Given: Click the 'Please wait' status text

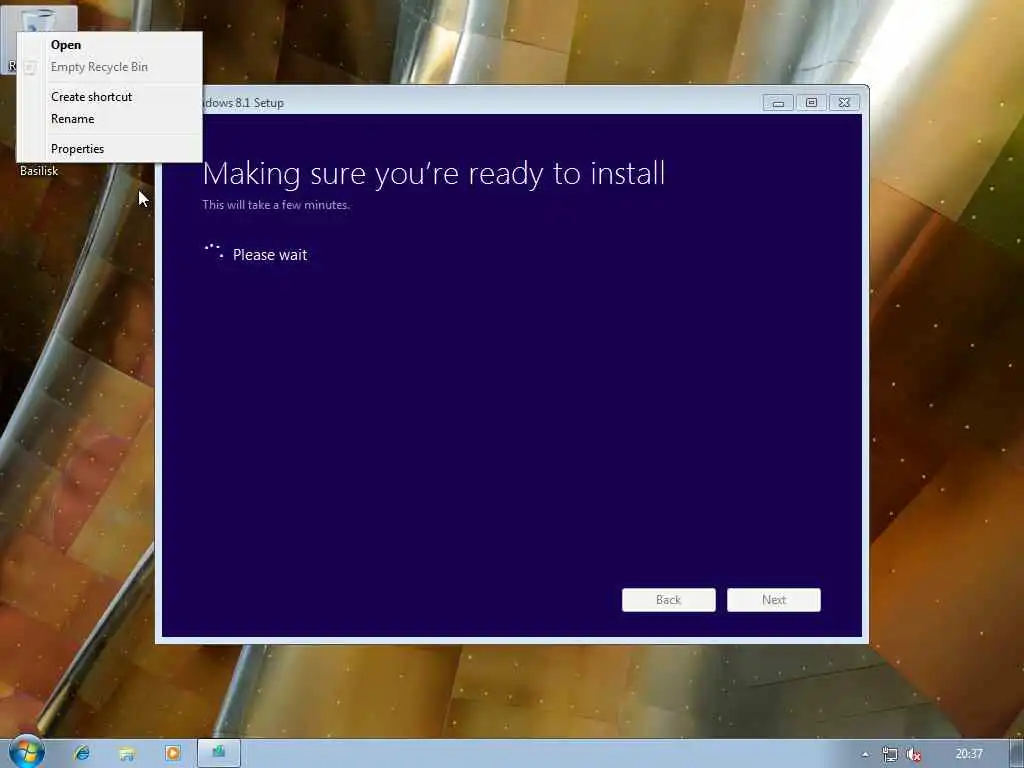Looking at the screenshot, I should pyautogui.click(x=270, y=255).
